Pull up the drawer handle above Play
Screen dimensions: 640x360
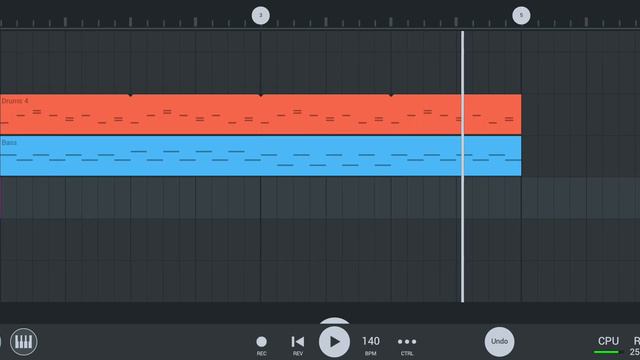pos(334,321)
